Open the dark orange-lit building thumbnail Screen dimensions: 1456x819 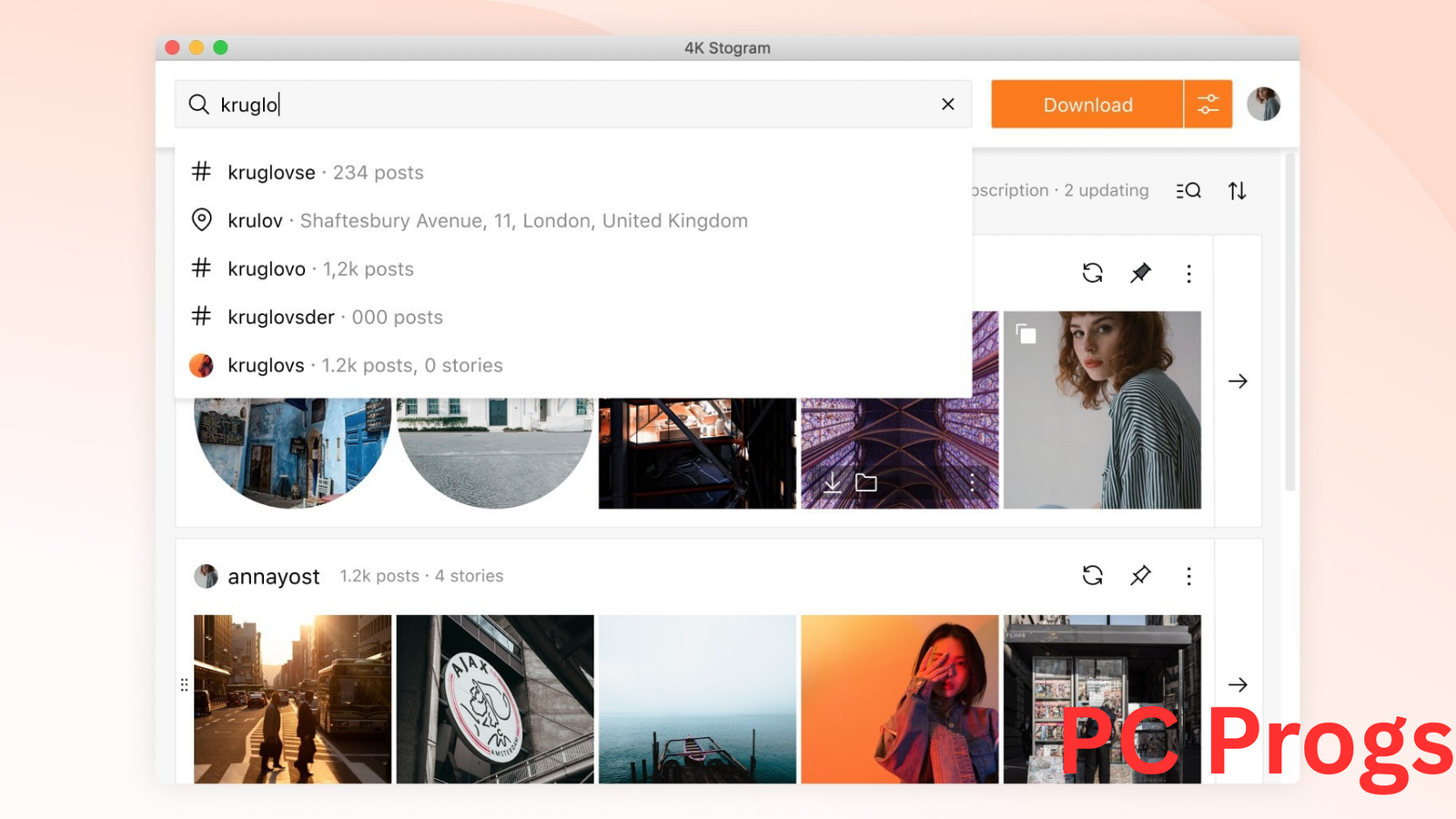pos(697,452)
